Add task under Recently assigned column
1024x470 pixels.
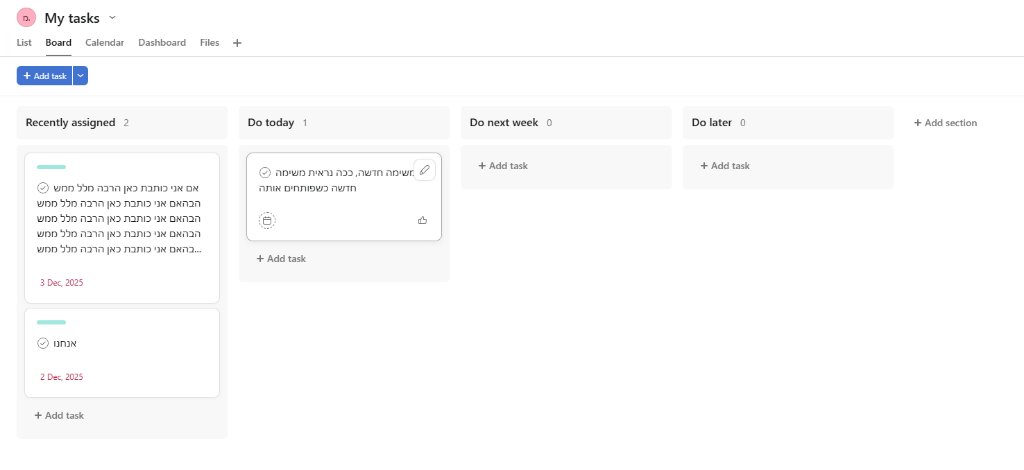(59, 415)
